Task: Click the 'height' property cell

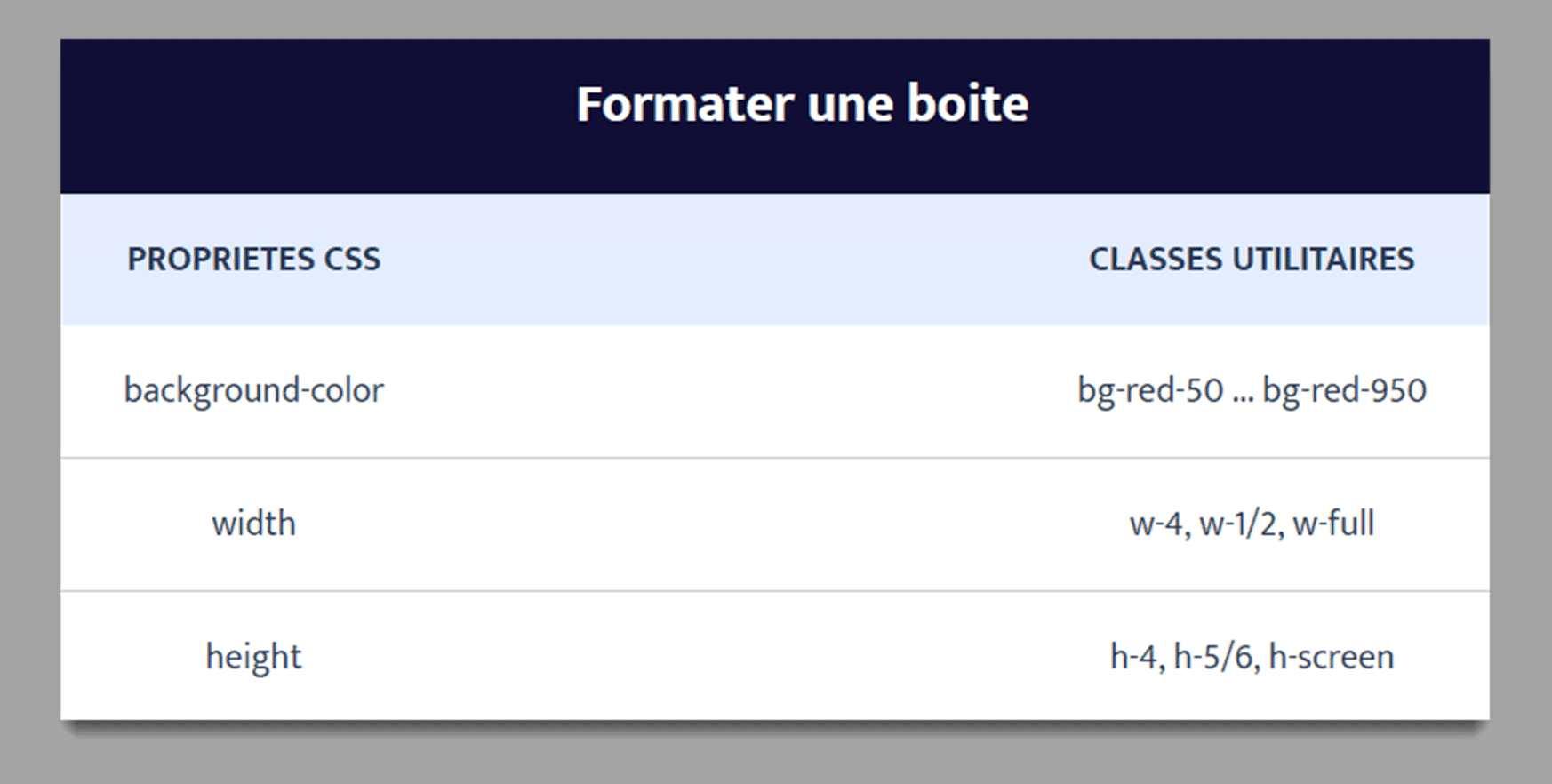Action: 253,657
